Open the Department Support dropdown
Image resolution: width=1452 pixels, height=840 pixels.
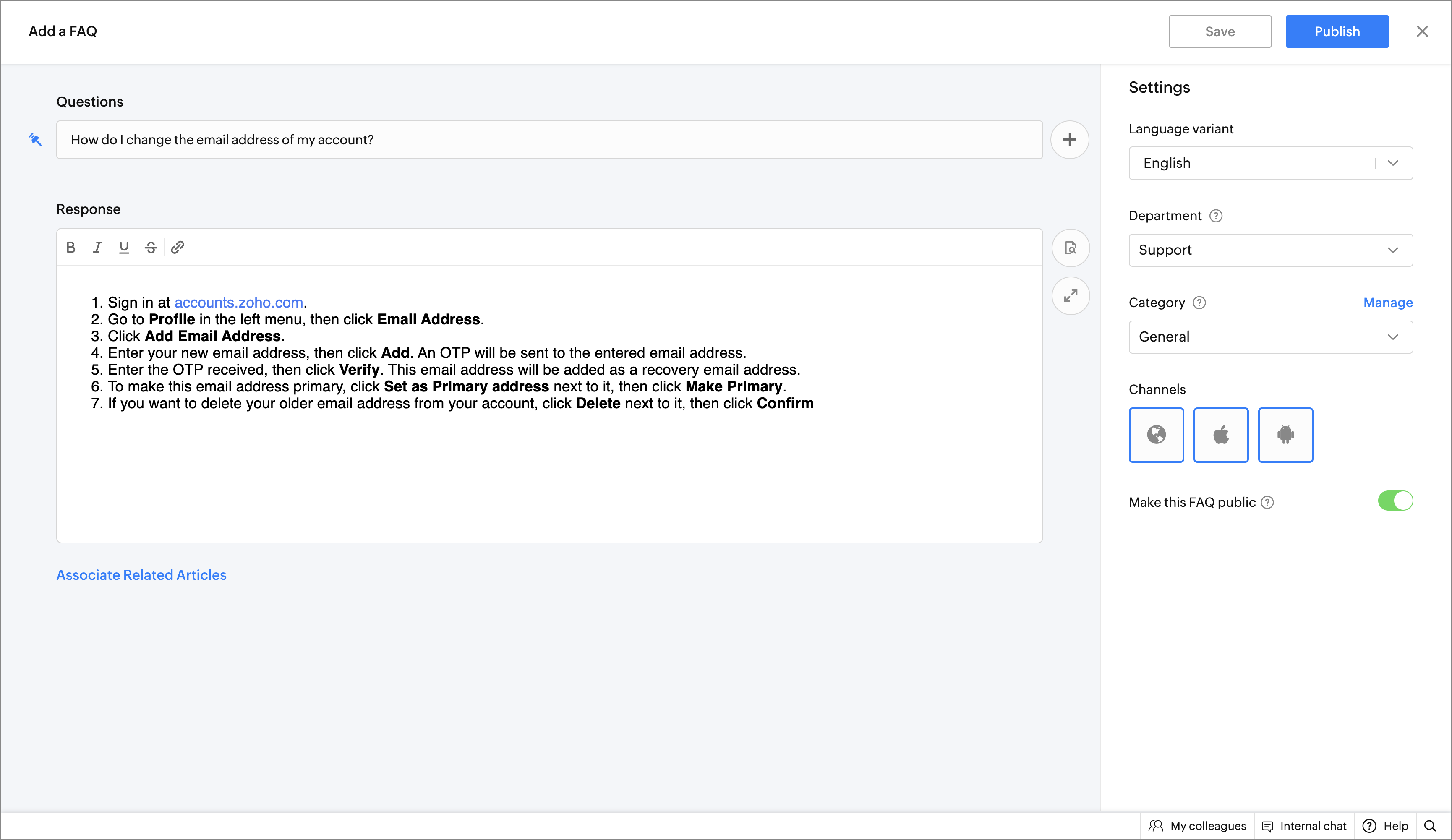pyautogui.click(x=1270, y=250)
